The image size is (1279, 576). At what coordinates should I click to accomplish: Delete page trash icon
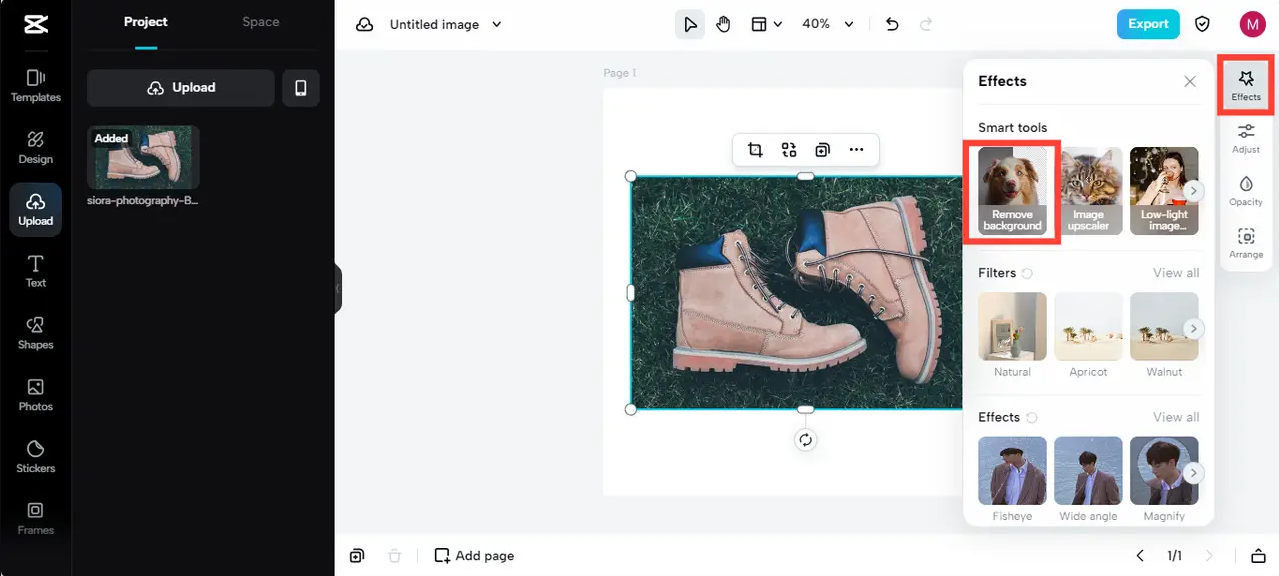click(x=394, y=556)
